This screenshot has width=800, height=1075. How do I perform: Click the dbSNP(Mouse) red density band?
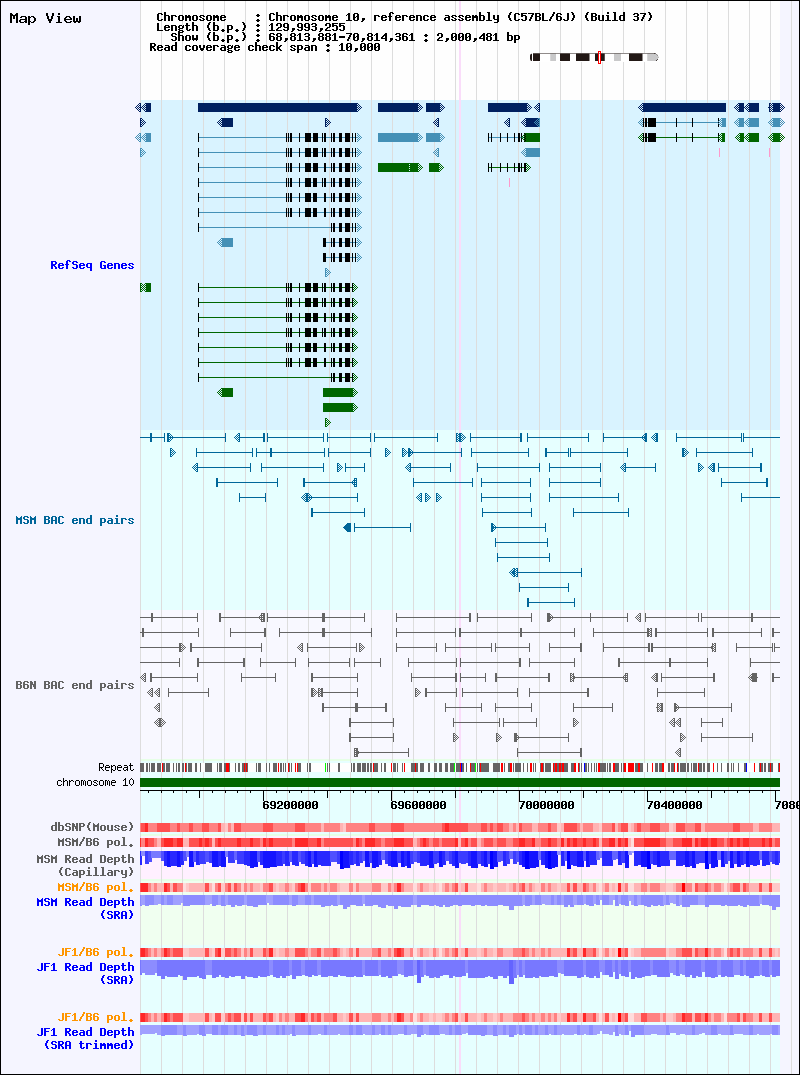(x=460, y=828)
